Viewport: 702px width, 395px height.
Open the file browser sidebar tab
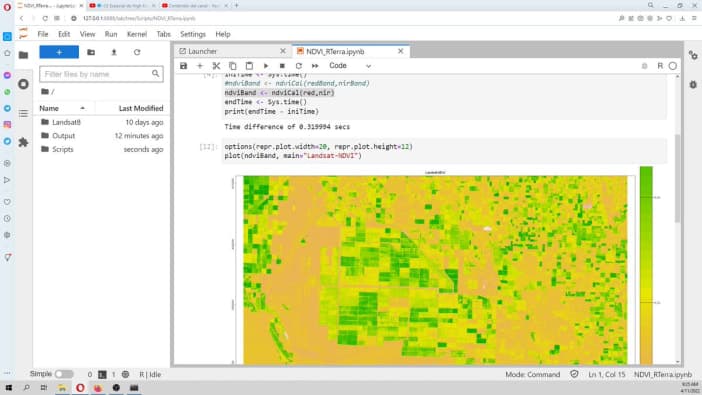tap(23, 55)
